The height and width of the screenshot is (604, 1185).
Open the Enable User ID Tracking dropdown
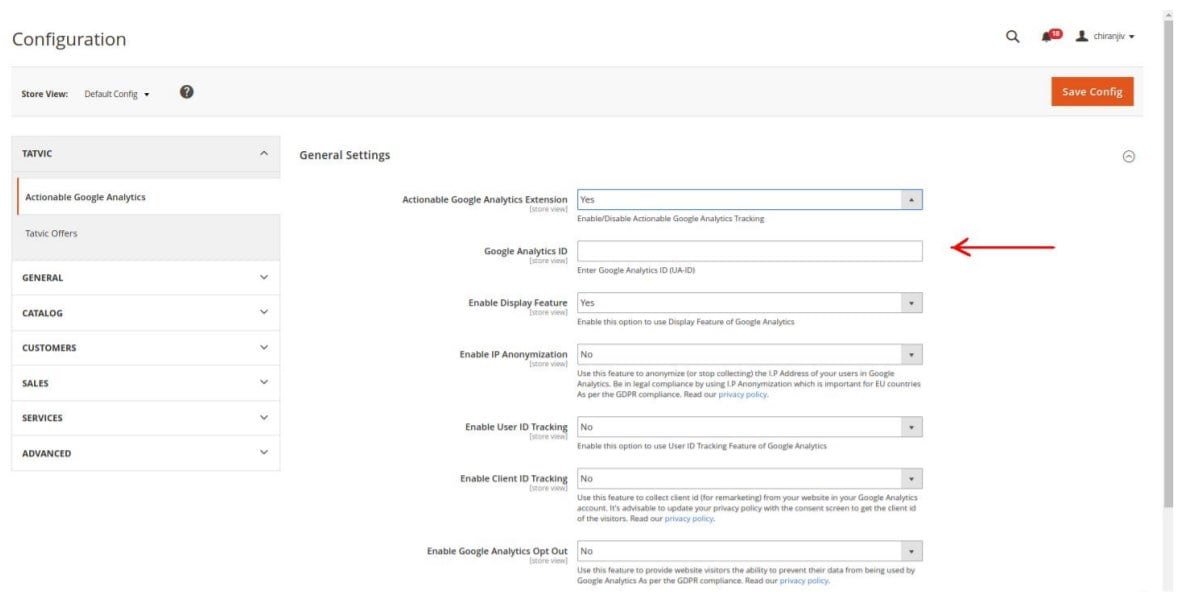pyautogui.click(x=750, y=427)
